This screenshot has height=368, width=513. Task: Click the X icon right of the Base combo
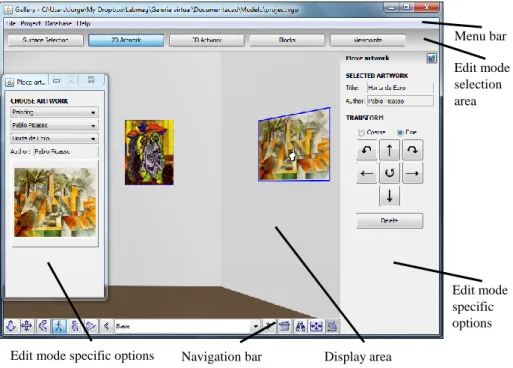pos(269,326)
